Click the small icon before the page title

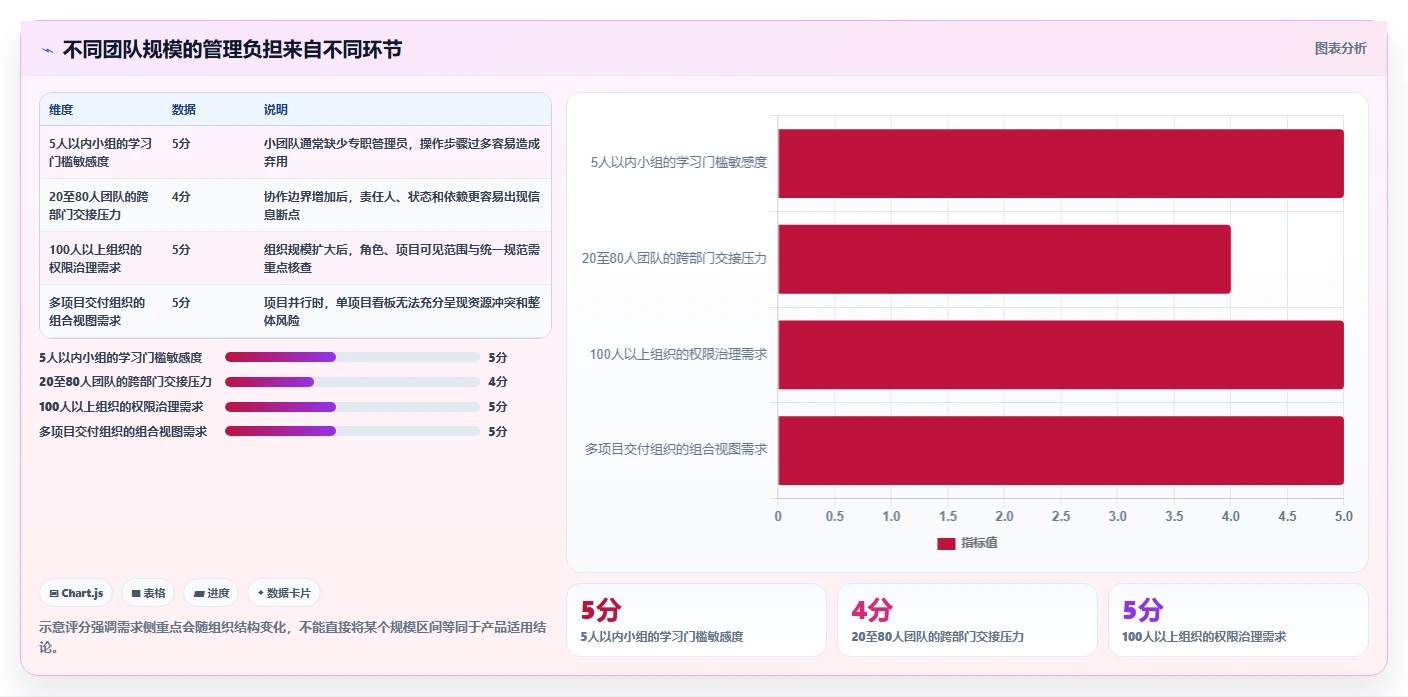[48, 49]
